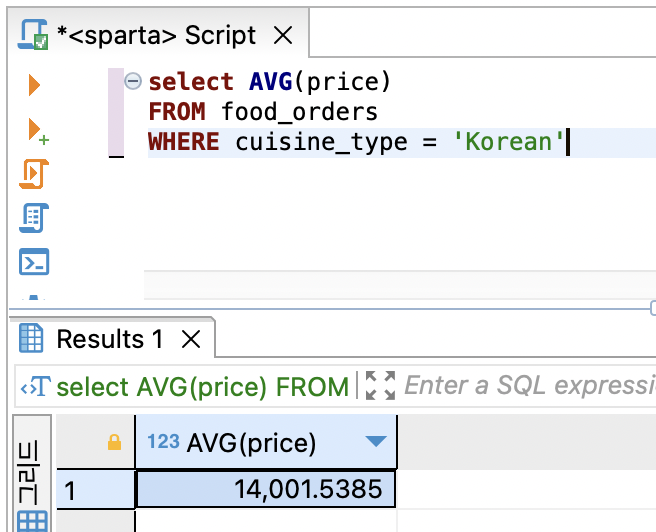656x532 pixels.
Task: Execute SQL in new tab icon
Action: [x=38, y=131]
